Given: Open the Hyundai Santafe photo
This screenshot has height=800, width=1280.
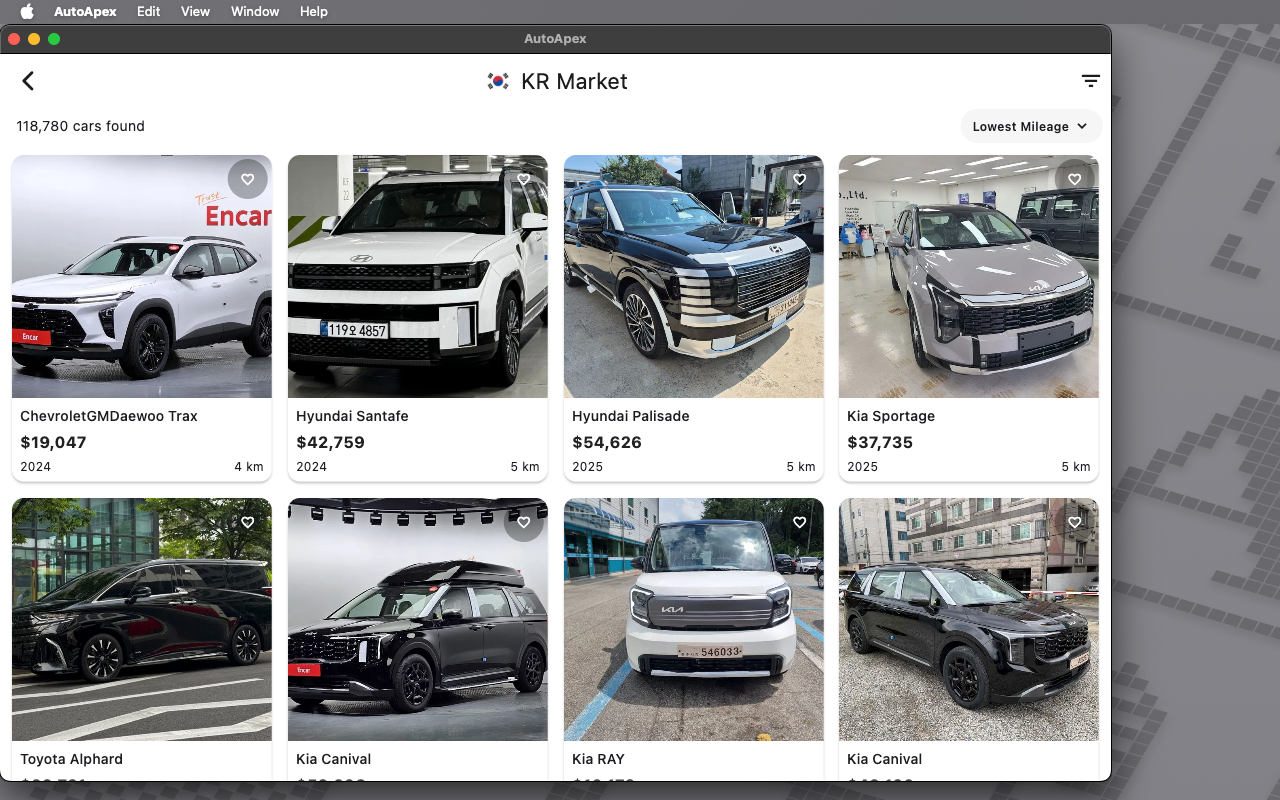Looking at the screenshot, I should 418,276.
